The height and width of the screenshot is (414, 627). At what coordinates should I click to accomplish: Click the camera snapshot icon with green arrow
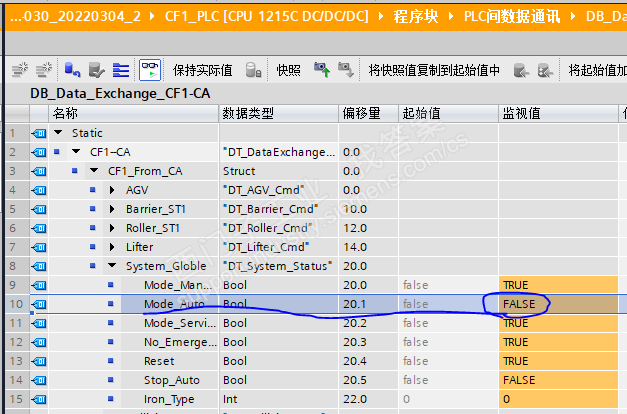coord(322,70)
